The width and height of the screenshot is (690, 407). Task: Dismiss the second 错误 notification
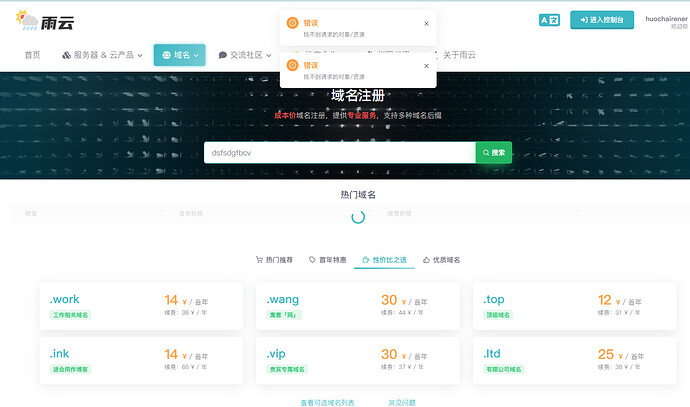pyautogui.click(x=426, y=65)
